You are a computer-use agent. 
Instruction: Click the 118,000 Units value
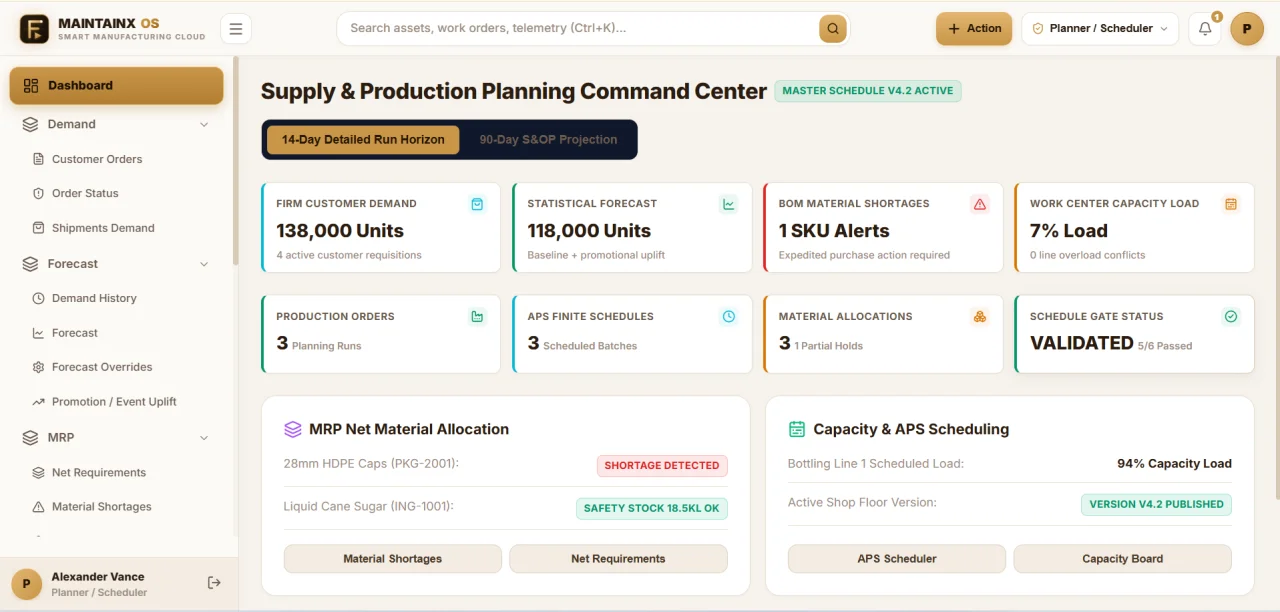coord(589,231)
